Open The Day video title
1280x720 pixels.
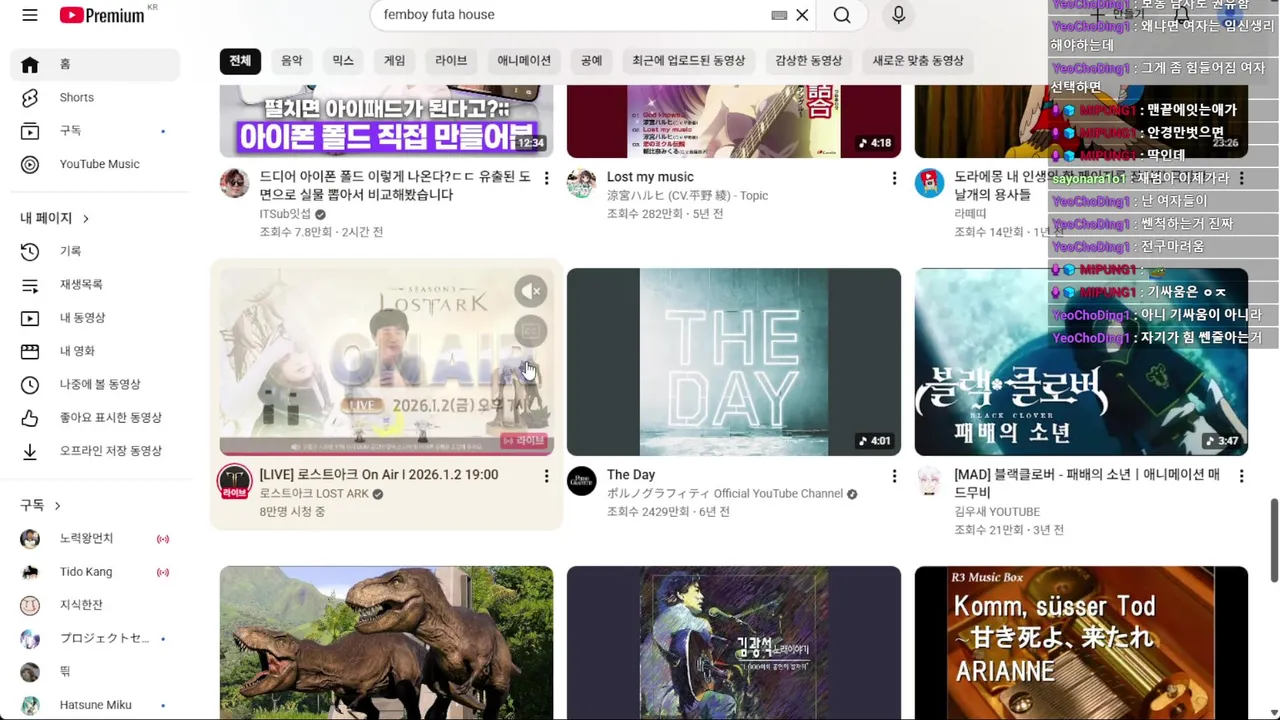click(631, 475)
